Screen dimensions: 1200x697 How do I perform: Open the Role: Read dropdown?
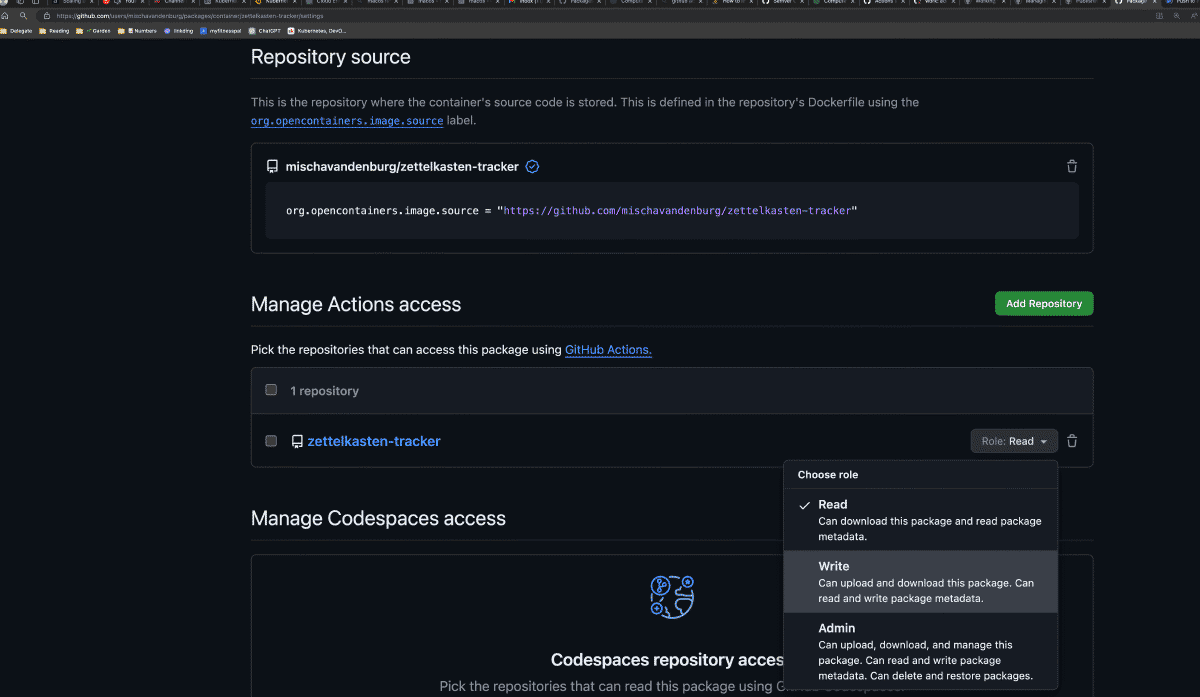click(1014, 441)
